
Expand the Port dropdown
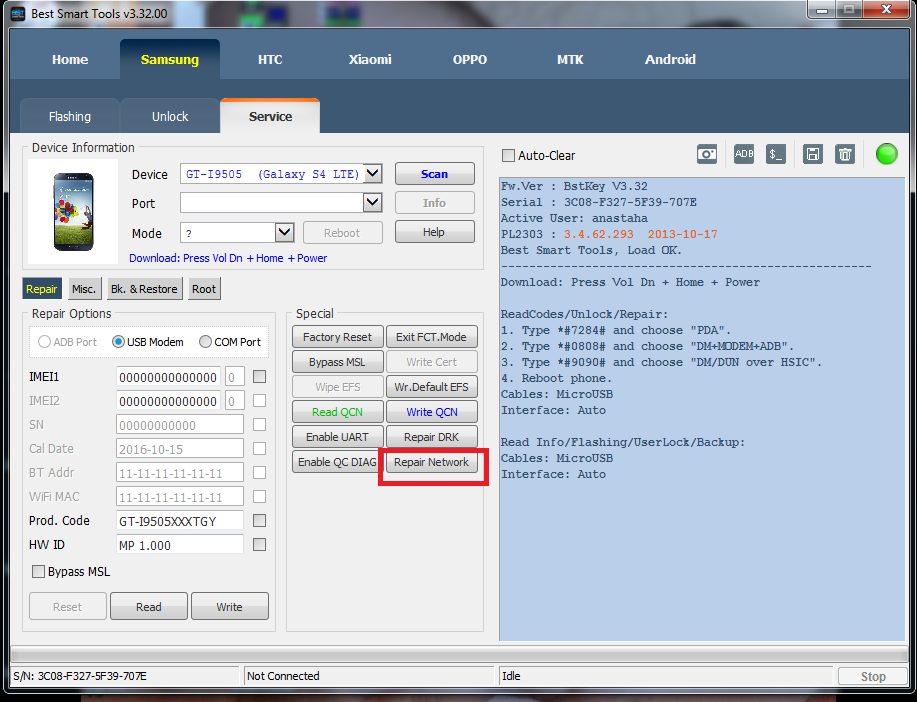click(x=373, y=203)
